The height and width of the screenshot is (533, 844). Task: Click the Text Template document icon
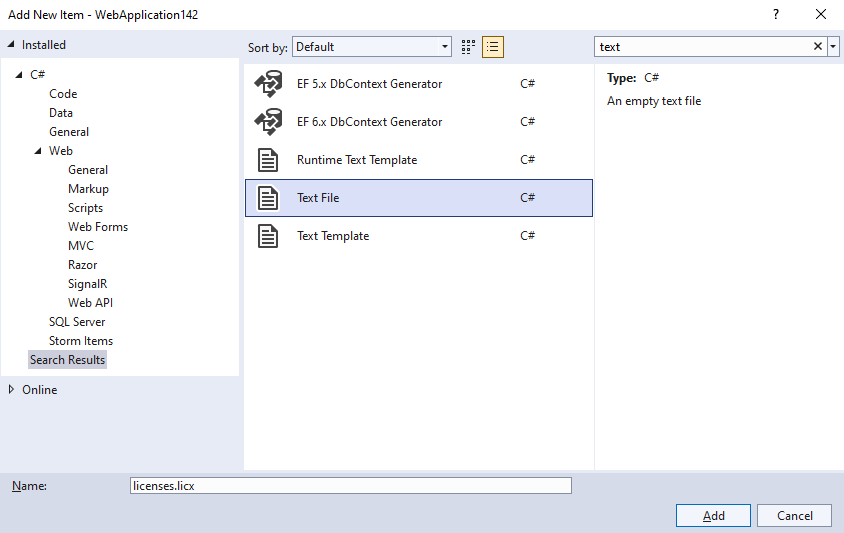click(268, 236)
